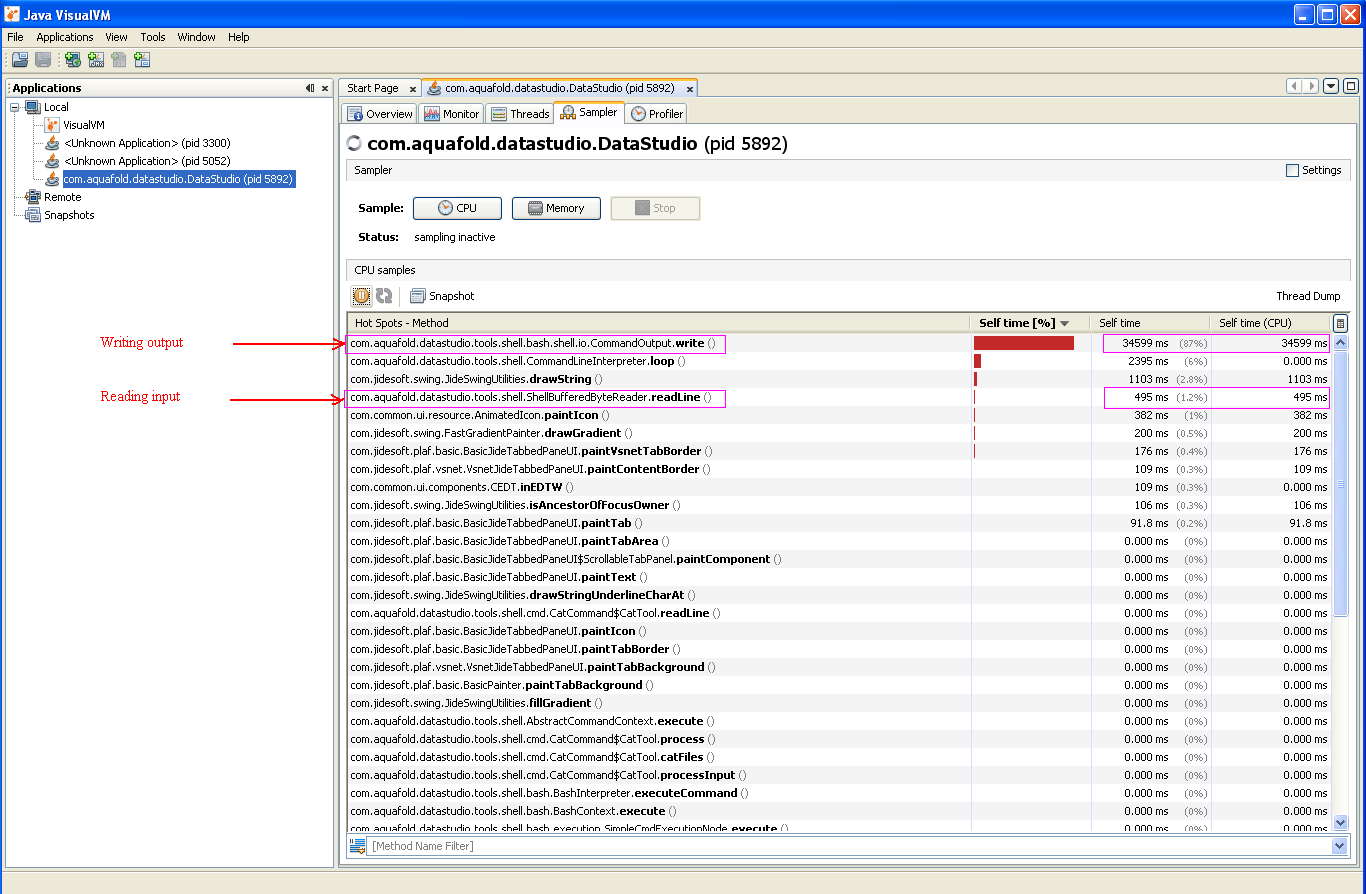1366x894 pixels.
Task: Select the CommandOutput.write method row
Action: [839, 343]
